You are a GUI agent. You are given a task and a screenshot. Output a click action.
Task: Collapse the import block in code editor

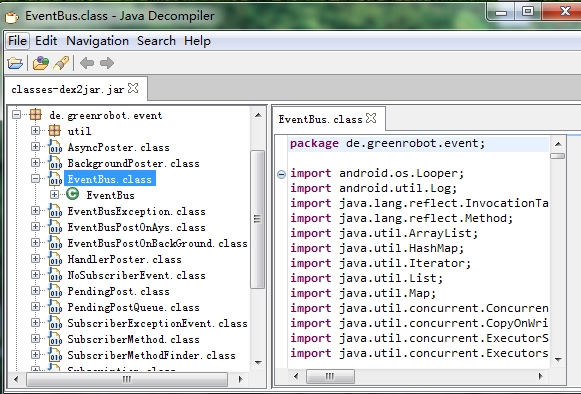(x=282, y=174)
